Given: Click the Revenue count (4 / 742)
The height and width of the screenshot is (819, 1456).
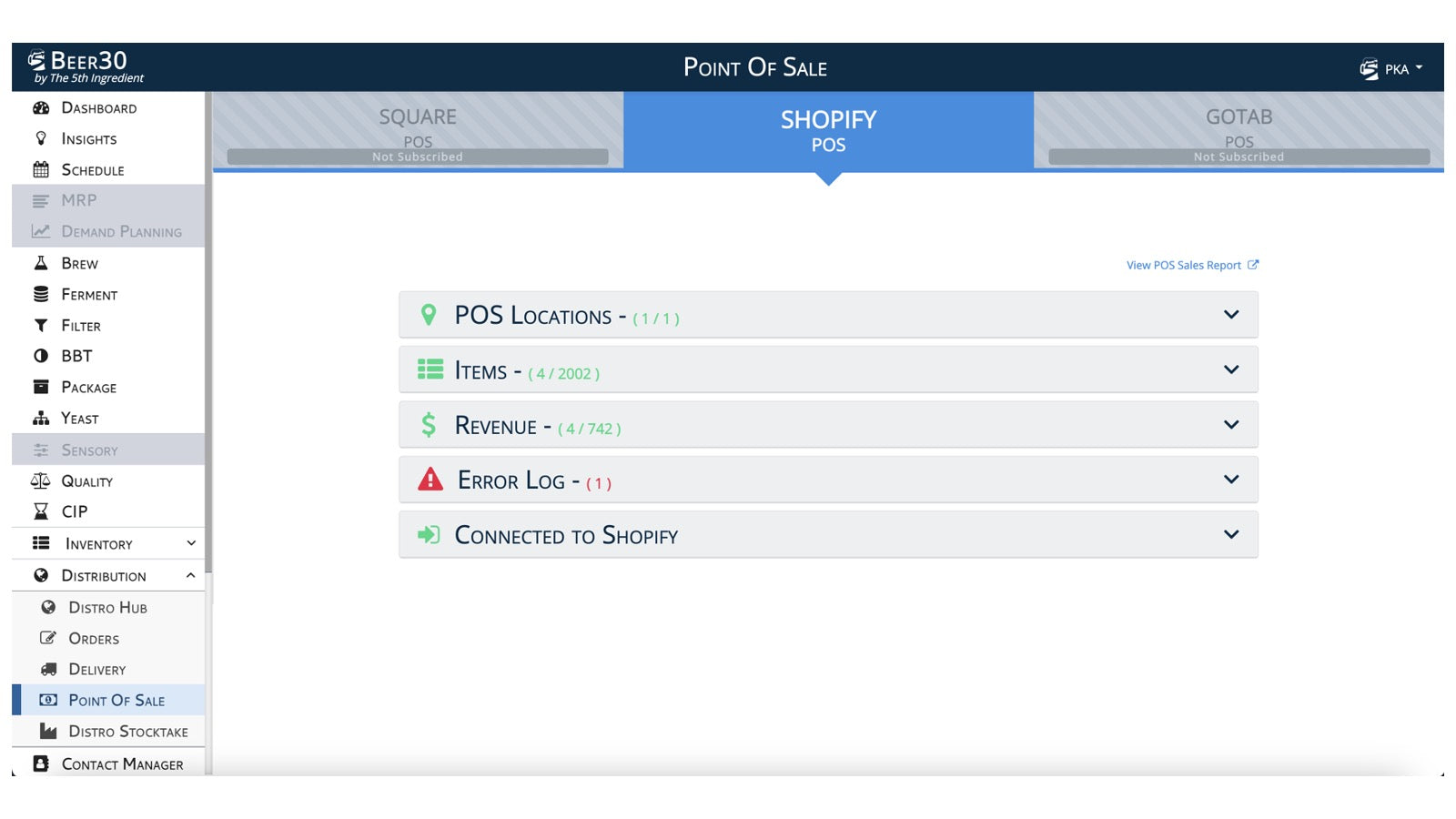Looking at the screenshot, I should (x=590, y=429).
